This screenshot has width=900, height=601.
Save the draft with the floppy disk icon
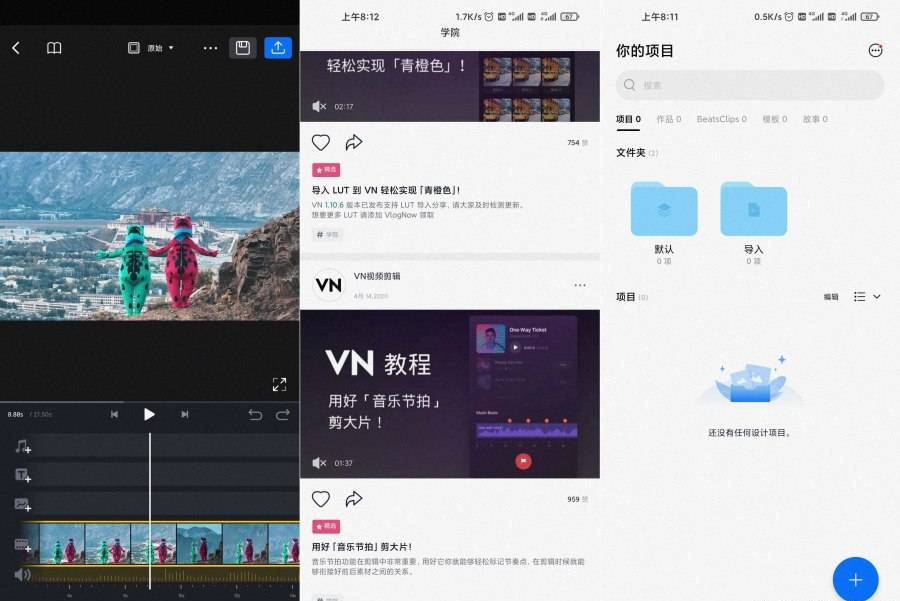243,48
